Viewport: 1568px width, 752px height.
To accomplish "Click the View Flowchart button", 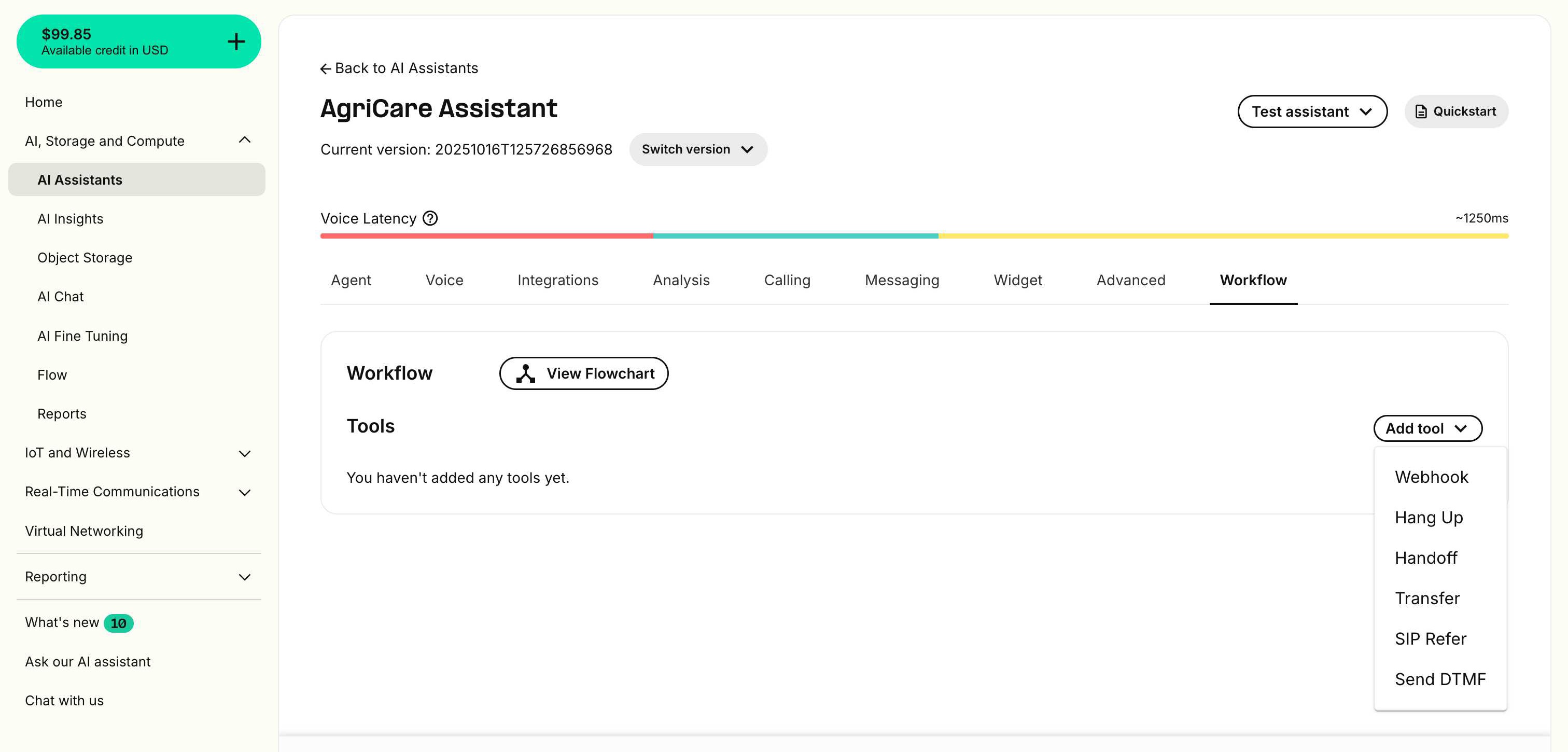I will coord(583,373).
